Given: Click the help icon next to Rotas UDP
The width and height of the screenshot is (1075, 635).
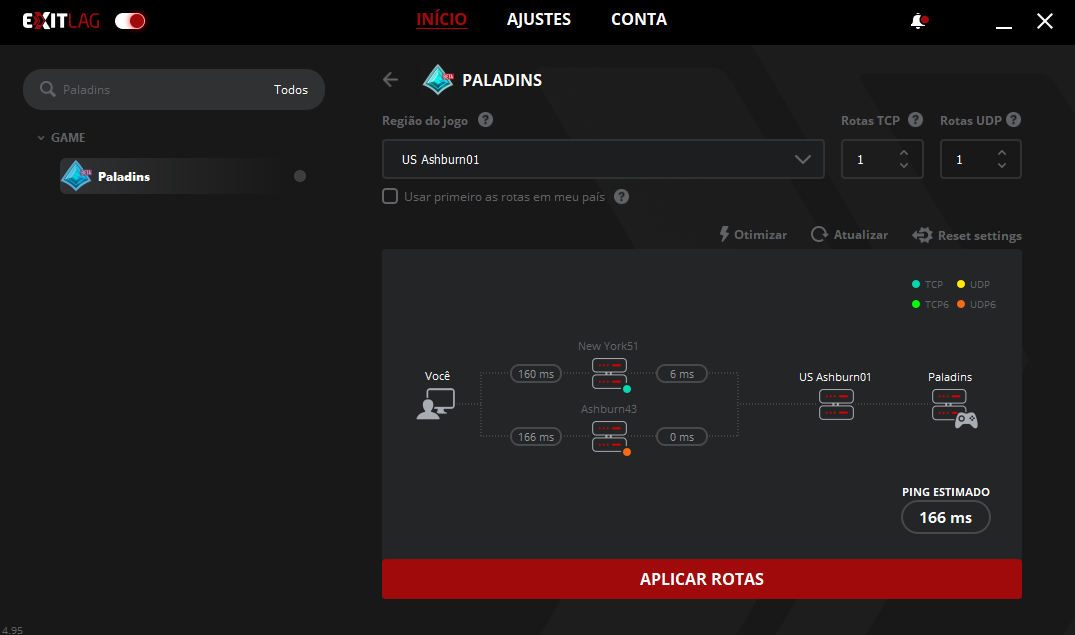Looking at the screenshot, I should pyautogui.click(x=1013, y=120).
